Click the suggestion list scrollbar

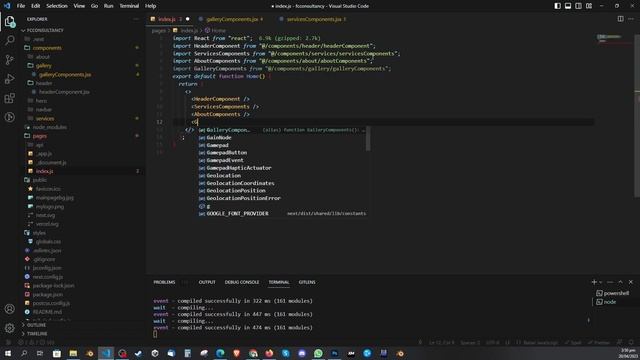point(368,138)
